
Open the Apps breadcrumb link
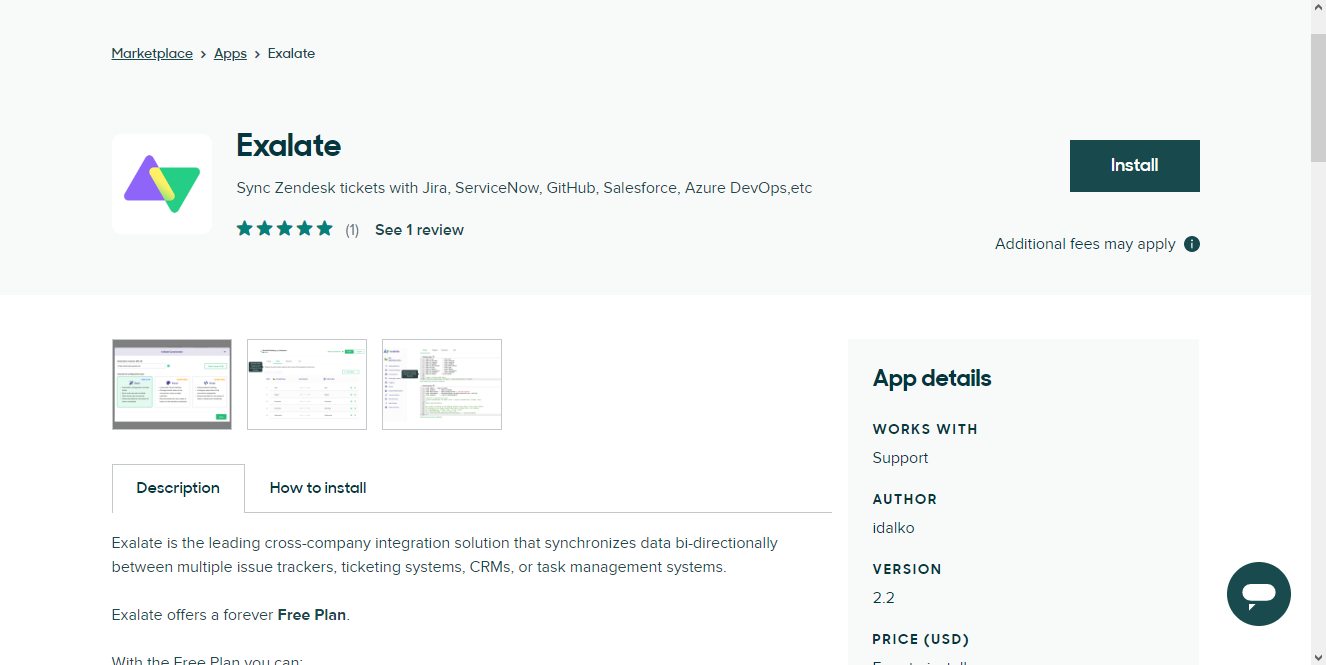230,53
